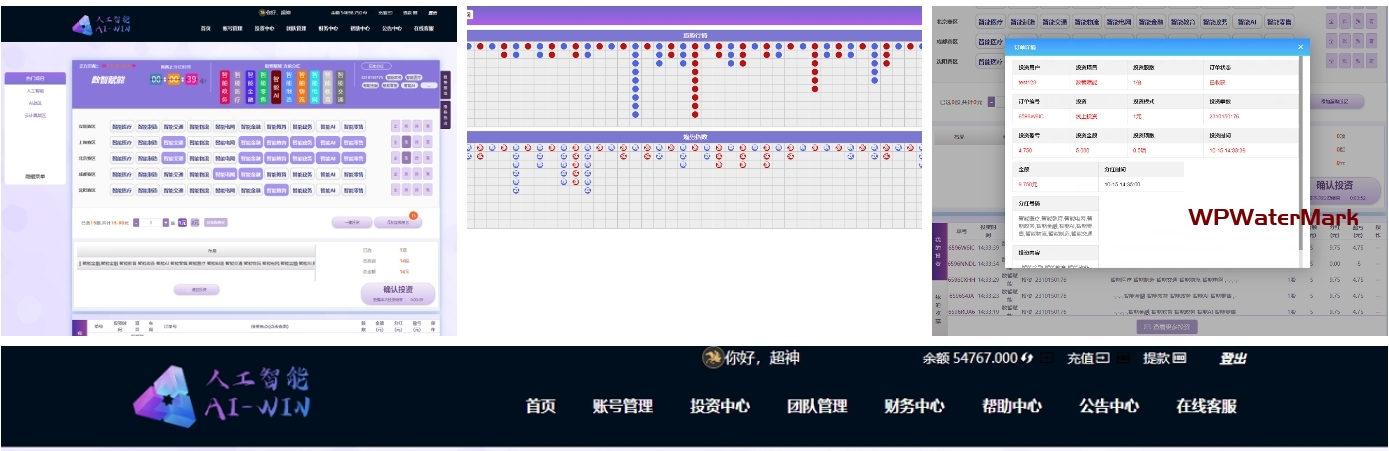Click the avatar icon beside 你好，超神 in the bottom banner

(712, 358)
